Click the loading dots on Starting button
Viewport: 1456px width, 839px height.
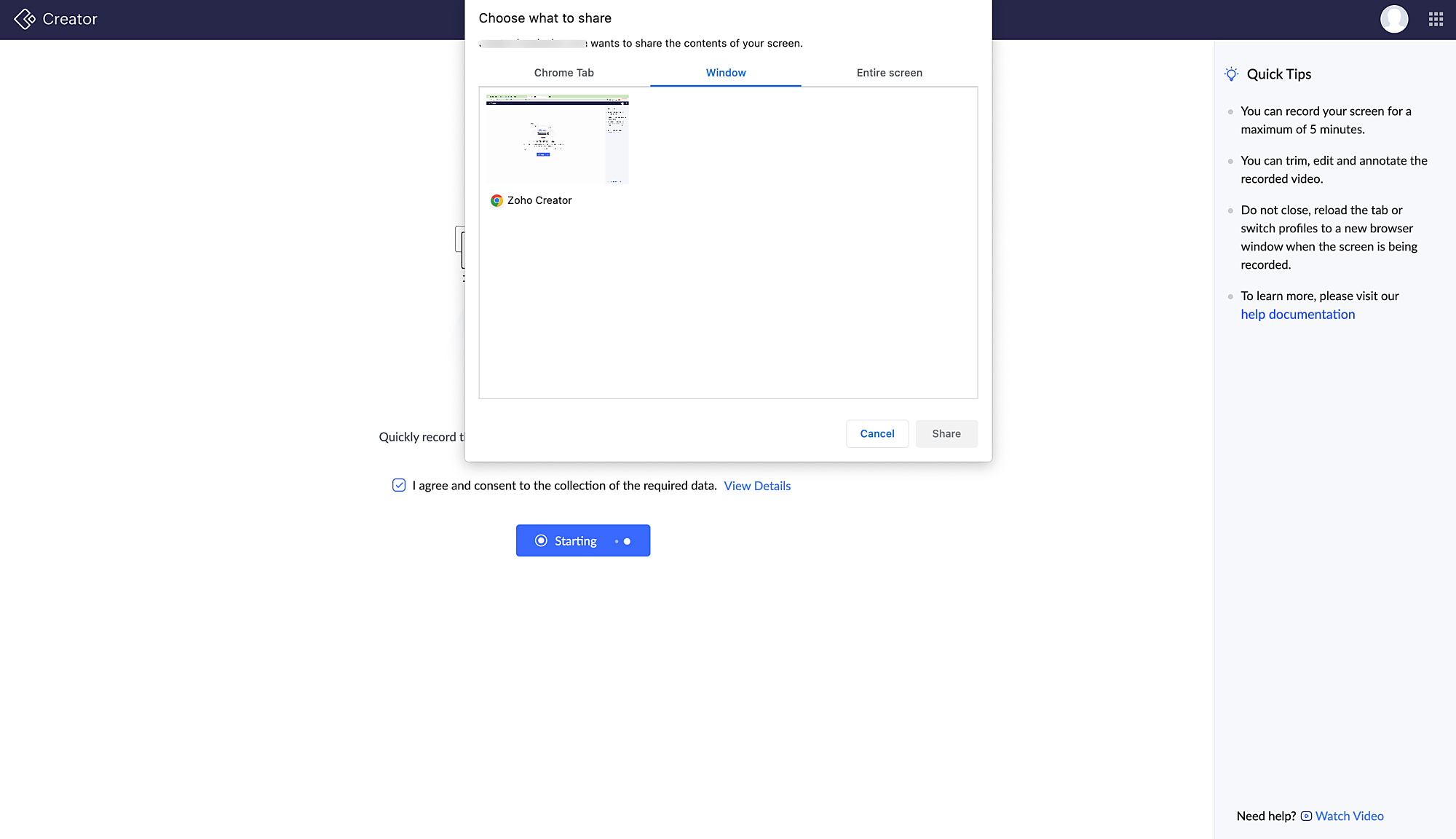click(623, 541)
